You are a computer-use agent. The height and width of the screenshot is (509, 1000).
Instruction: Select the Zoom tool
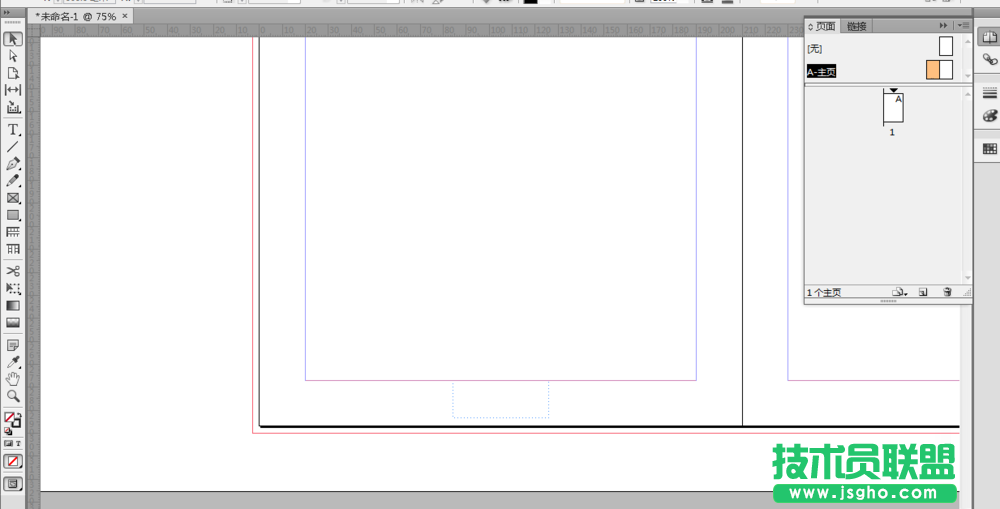13,396
